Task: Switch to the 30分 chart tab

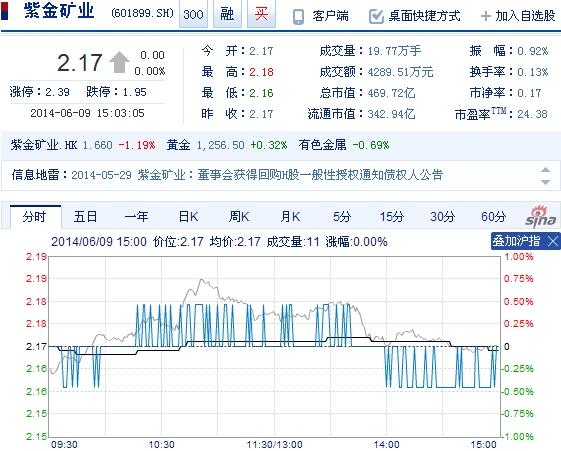Action: tap(443, 217)
